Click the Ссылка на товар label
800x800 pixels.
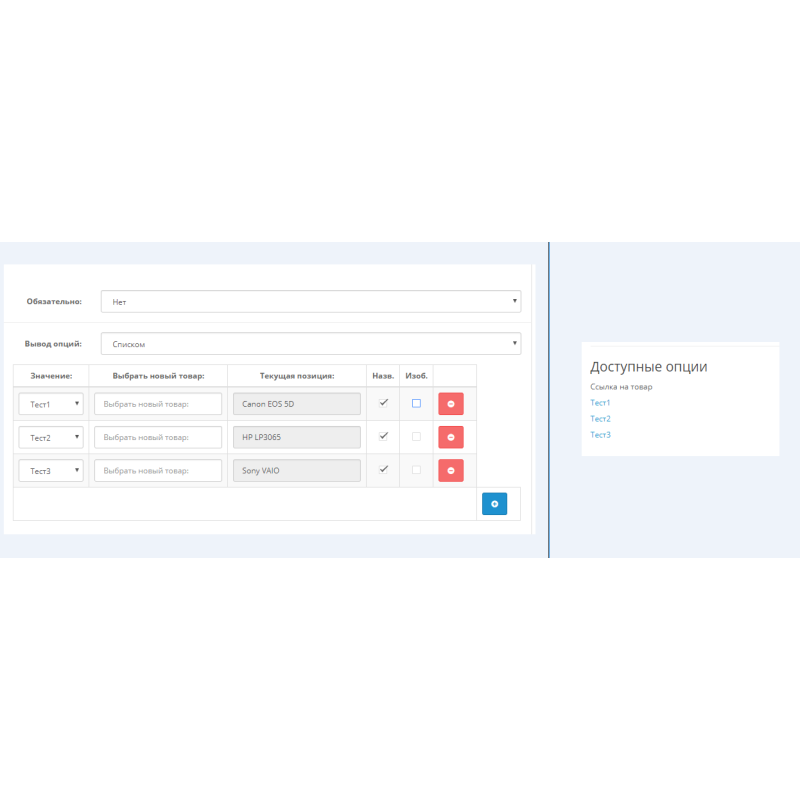coord(620,386)
